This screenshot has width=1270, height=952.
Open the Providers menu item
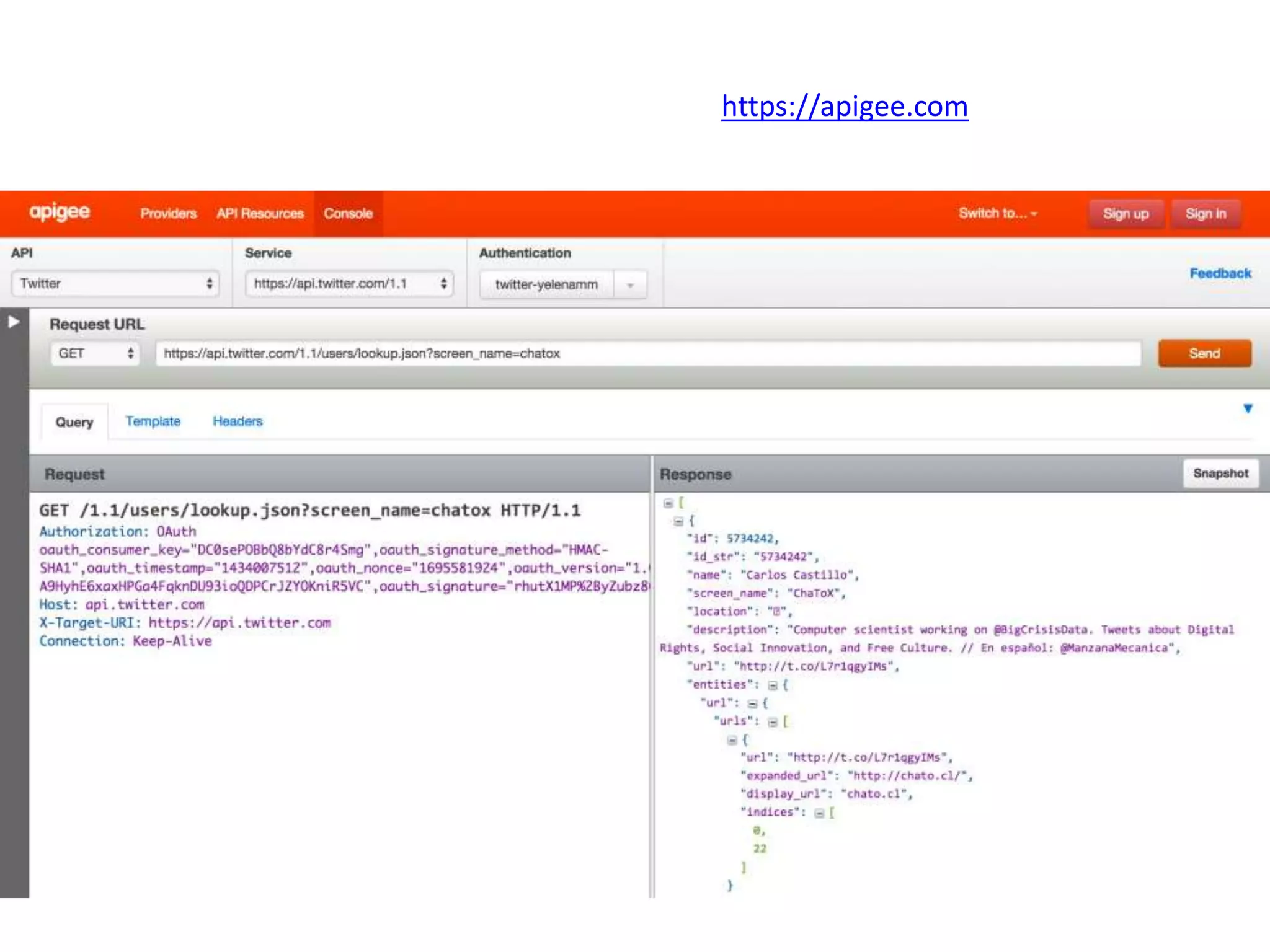pos(168,213)
